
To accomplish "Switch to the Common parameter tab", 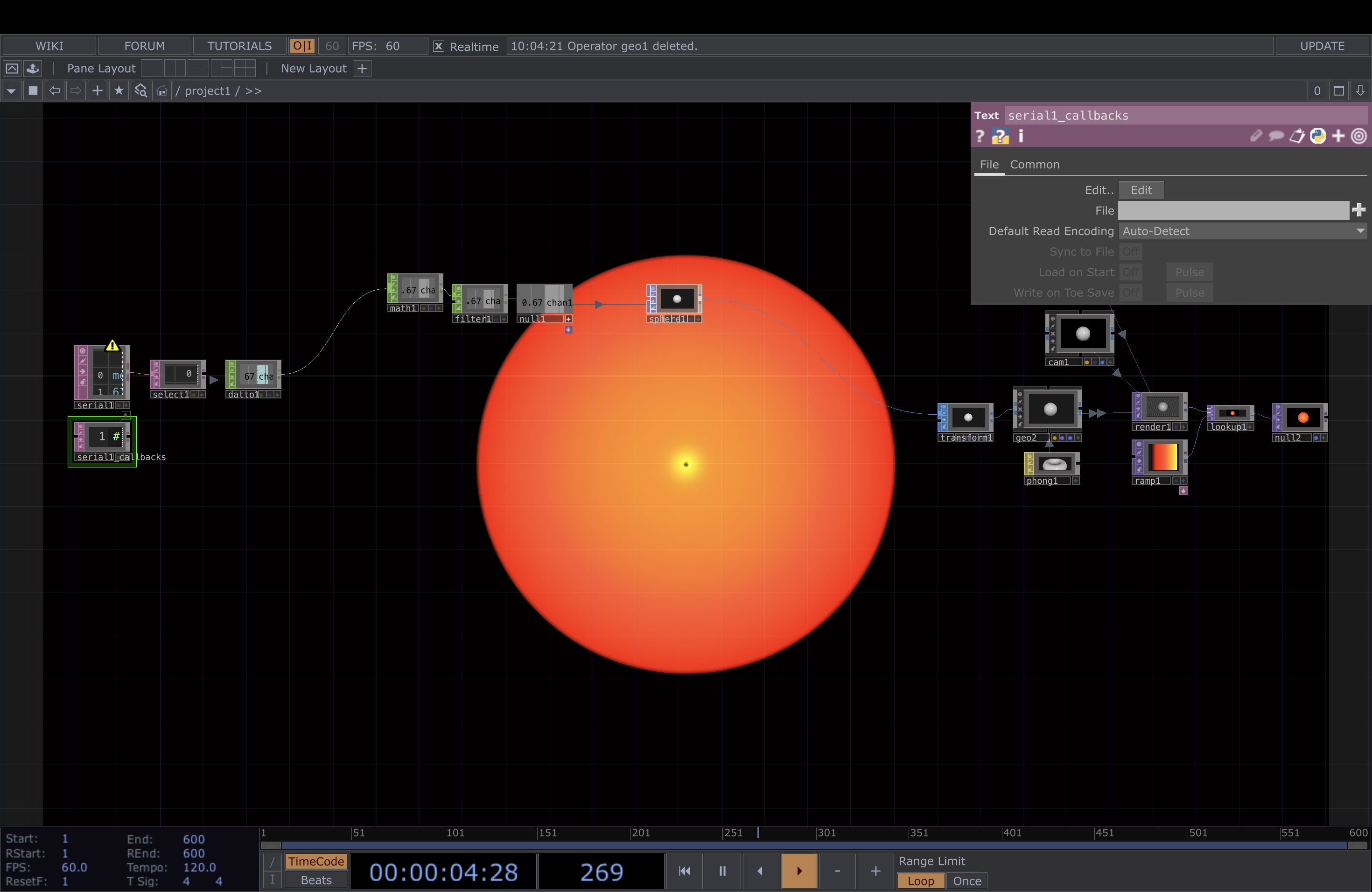I will tap(1035, 164).
